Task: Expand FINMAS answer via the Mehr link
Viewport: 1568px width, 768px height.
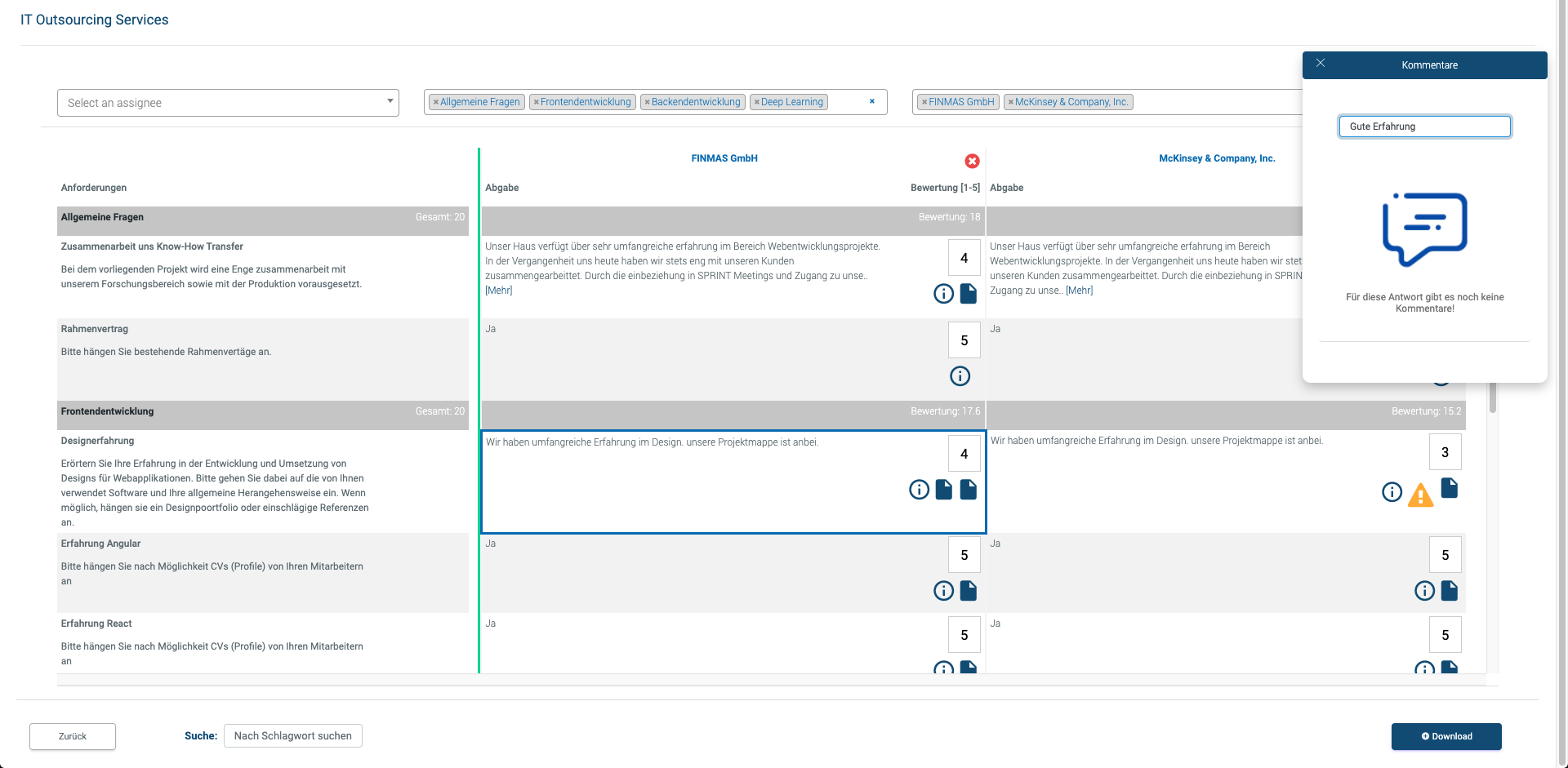Action: click(499, 291)
